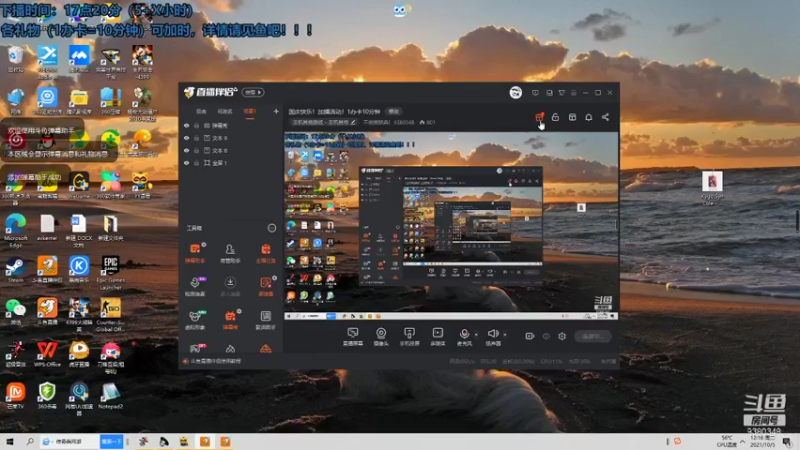Add a new scene with the plus button
The image size is (800, 450).
tap(276, 111)
